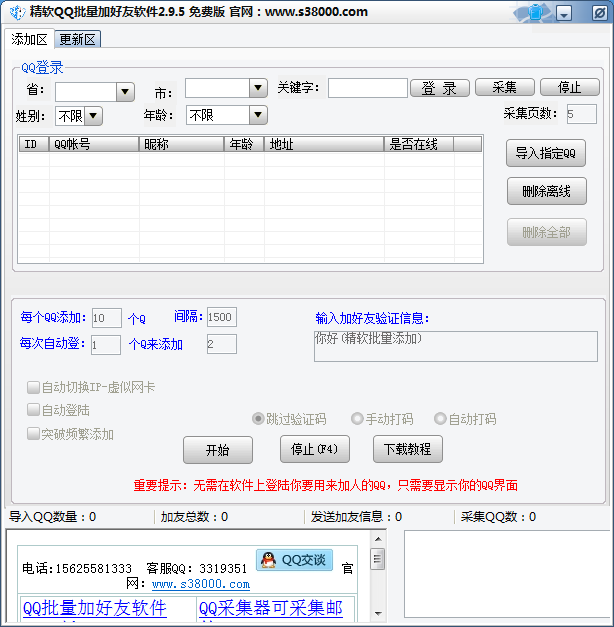
Task: Check the 突破频繁添加 option
Action: click(33, 434)
